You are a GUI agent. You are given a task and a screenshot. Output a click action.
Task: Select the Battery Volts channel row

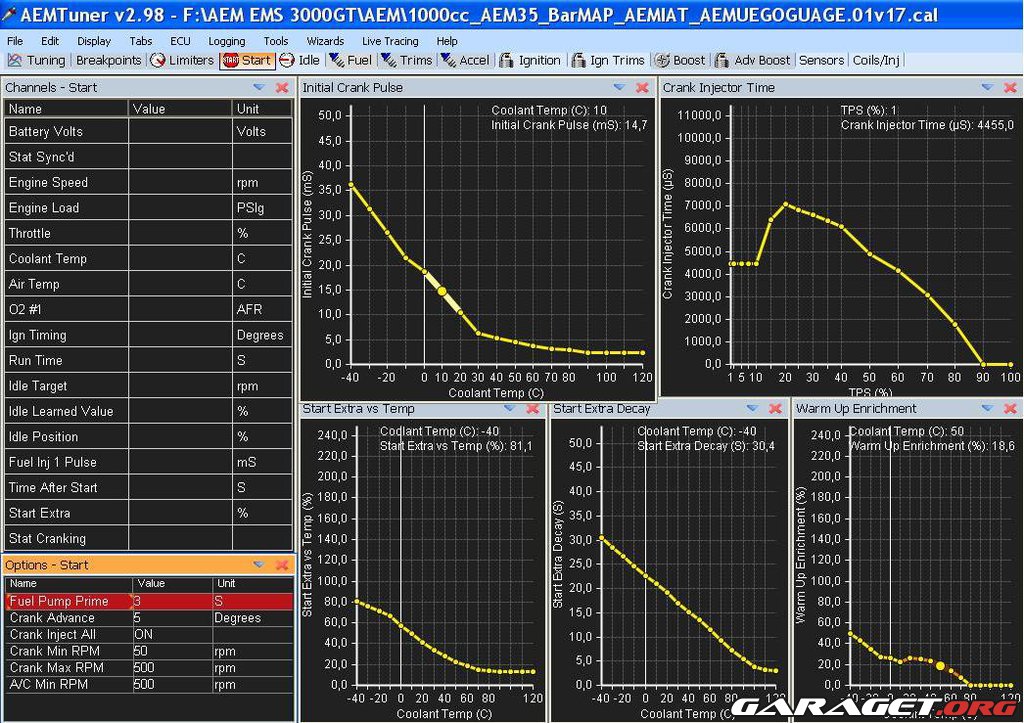[x=148, y=131]
